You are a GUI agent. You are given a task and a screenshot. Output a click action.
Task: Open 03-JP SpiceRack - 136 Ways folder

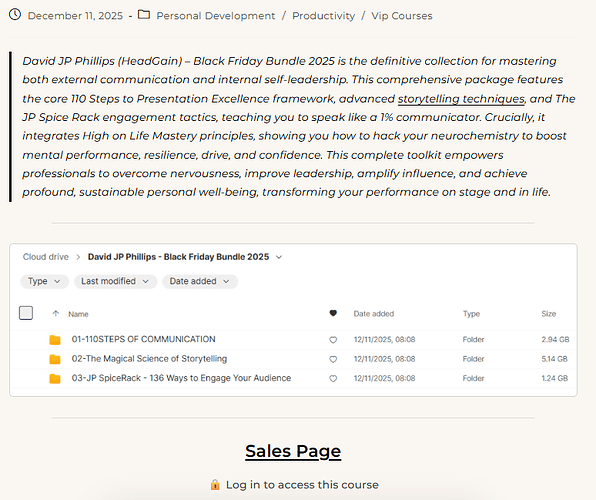(x=181, y=378)
